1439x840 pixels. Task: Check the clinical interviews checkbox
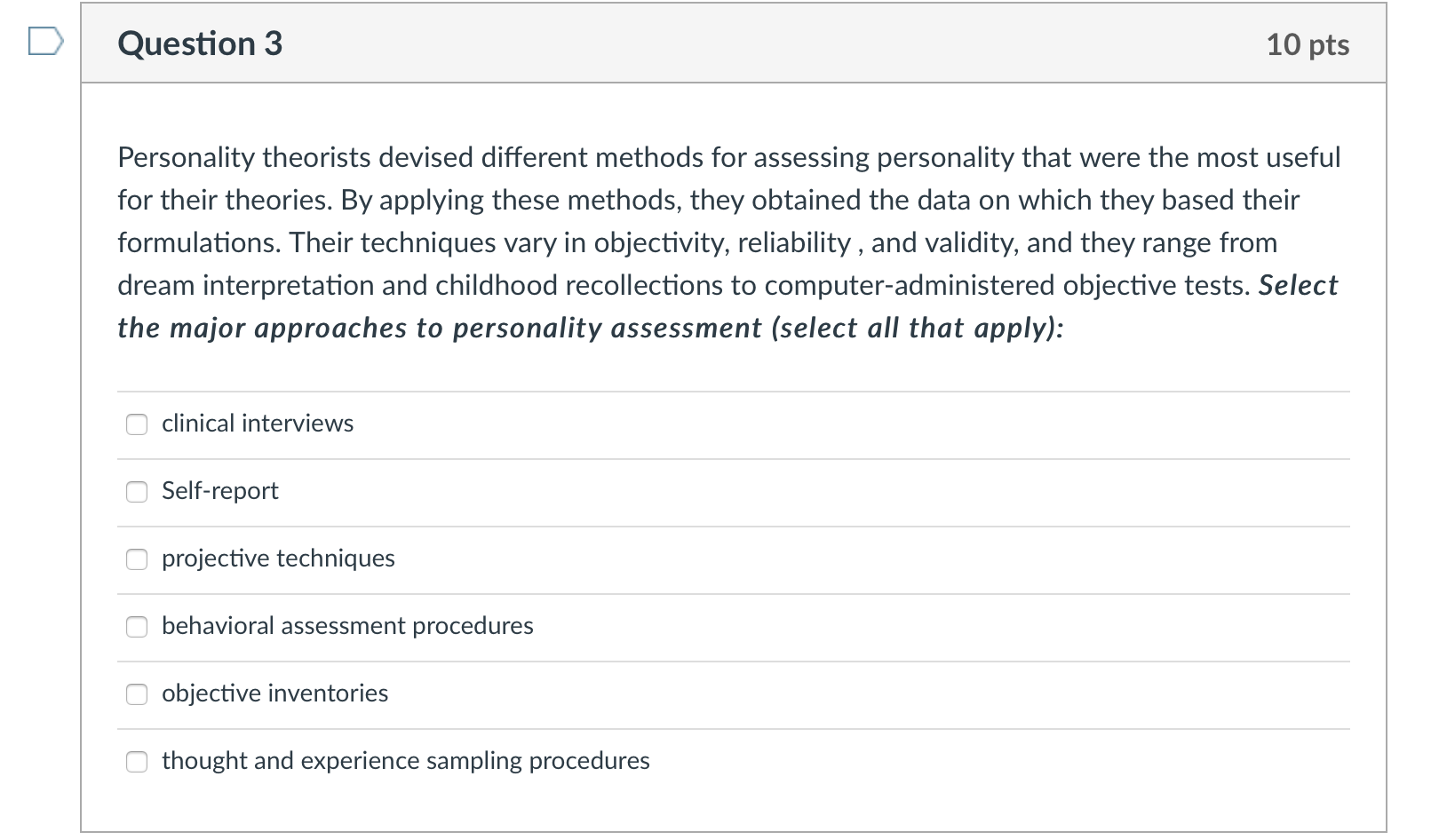pyautogui.click(x=137, y=424)
